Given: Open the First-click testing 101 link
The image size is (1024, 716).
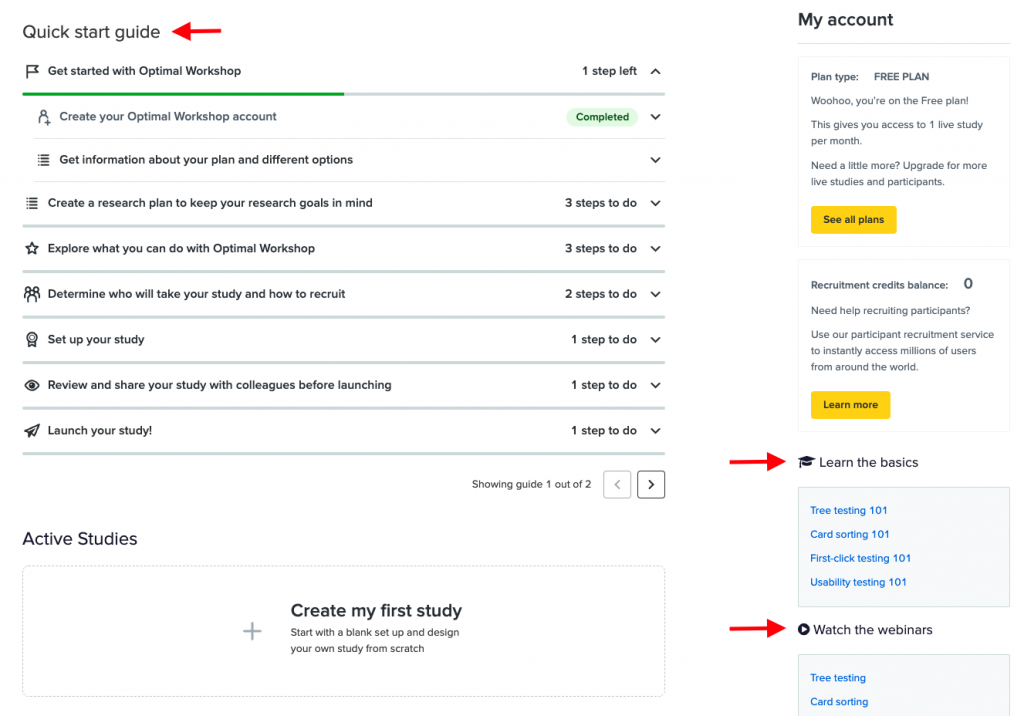Looking at the screenshot, I should click(860, 559).
